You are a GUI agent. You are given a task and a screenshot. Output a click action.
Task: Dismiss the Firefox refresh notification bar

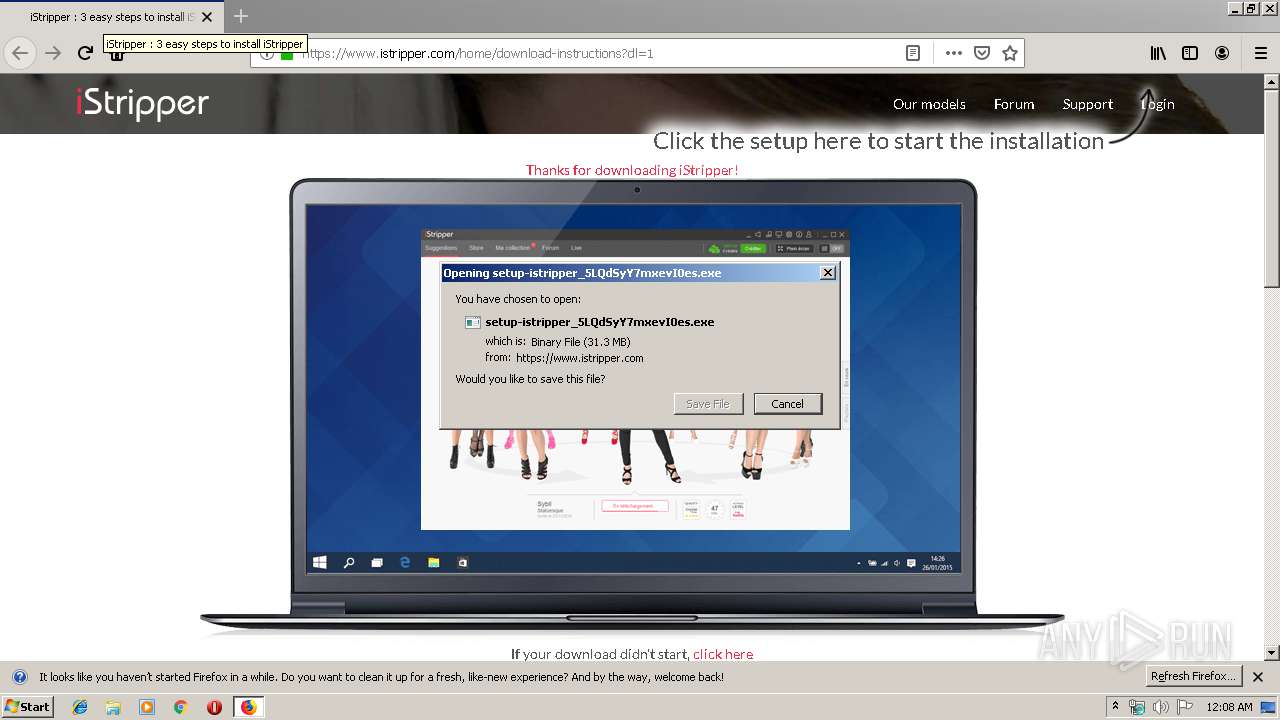pyautogui.click(x=1258, y=677)
